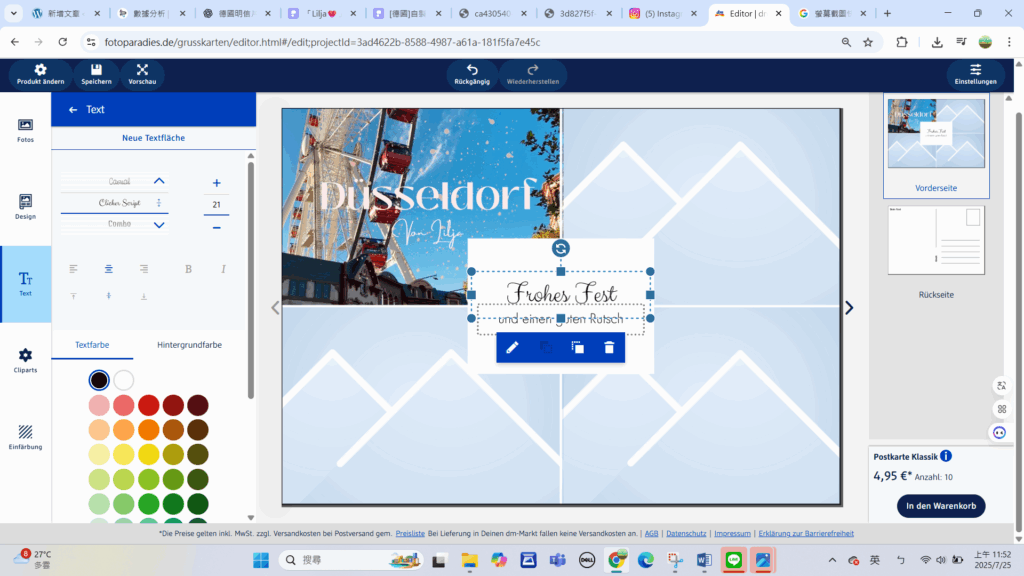Viewport: 1024px width, 576px height.
Task: Toggle bold text formatting
Action: (x=188, y=269)
